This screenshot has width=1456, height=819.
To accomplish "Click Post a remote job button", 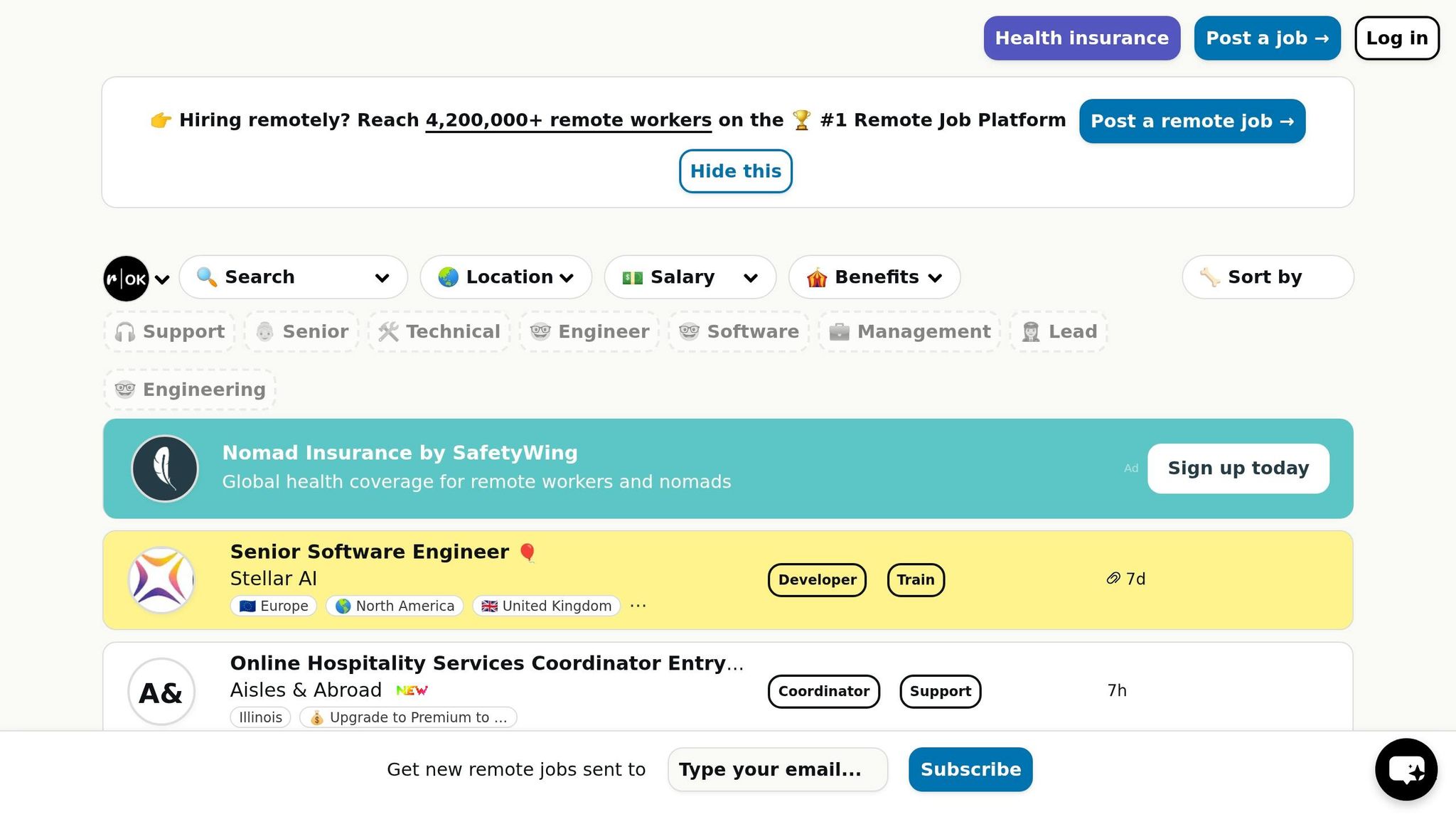I will click(x=1192, y=122).
